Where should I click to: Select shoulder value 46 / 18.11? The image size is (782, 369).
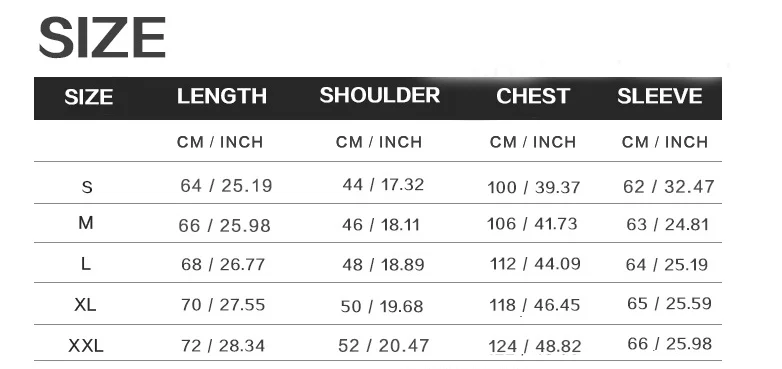(381, 224)
